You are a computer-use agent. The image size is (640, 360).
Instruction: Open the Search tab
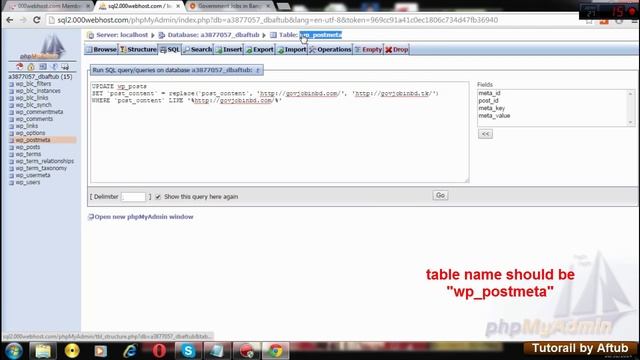tap(198, 49)
